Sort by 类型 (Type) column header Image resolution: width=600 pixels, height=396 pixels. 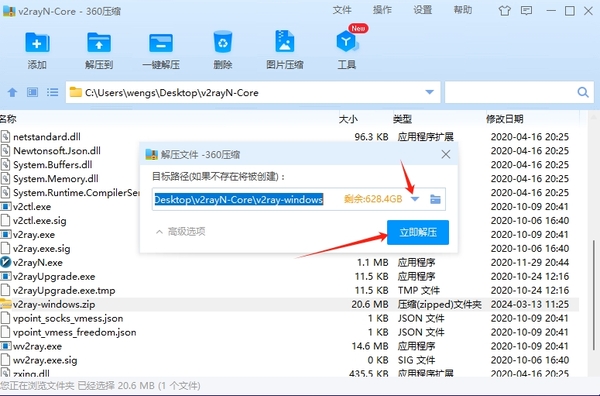pyautogui.click(x=403, y=119)
